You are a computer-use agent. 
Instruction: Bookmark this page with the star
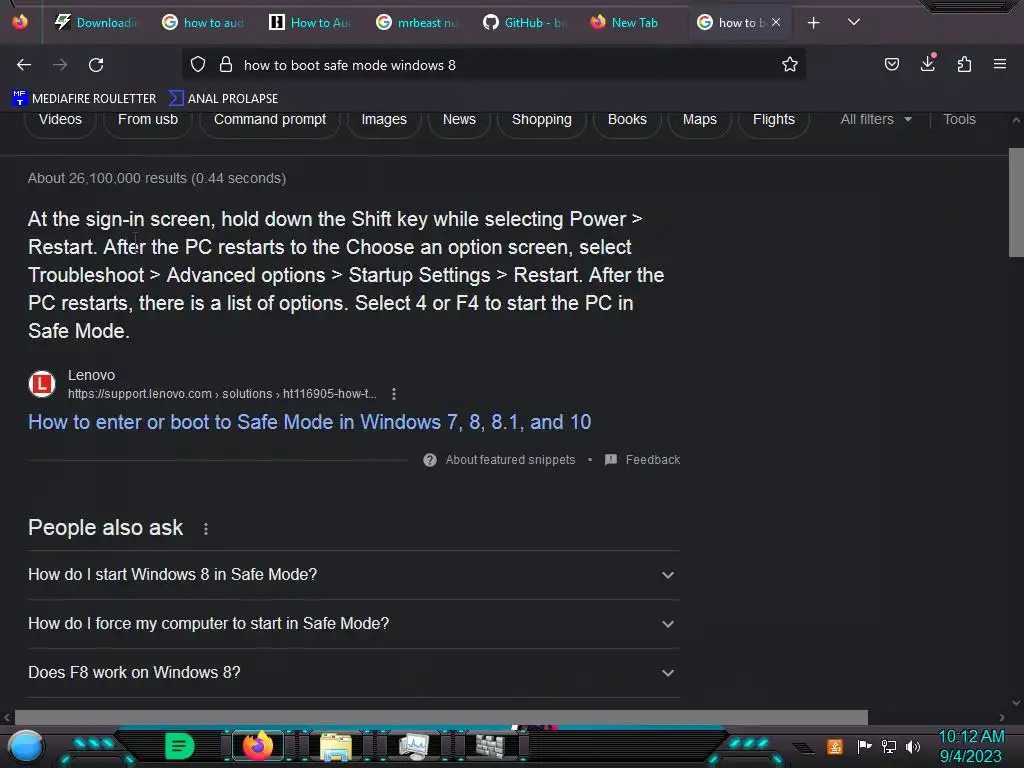click(x=790, y=65)
